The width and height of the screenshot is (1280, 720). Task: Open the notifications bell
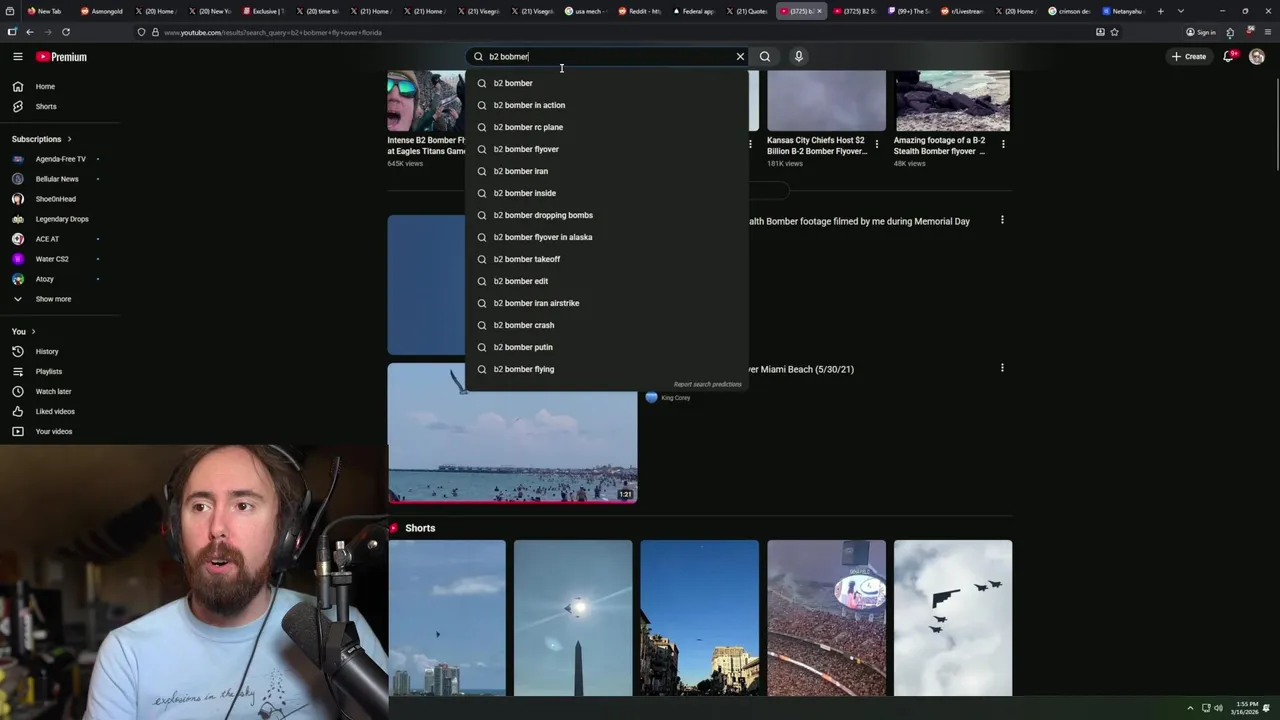(1229, 57)
